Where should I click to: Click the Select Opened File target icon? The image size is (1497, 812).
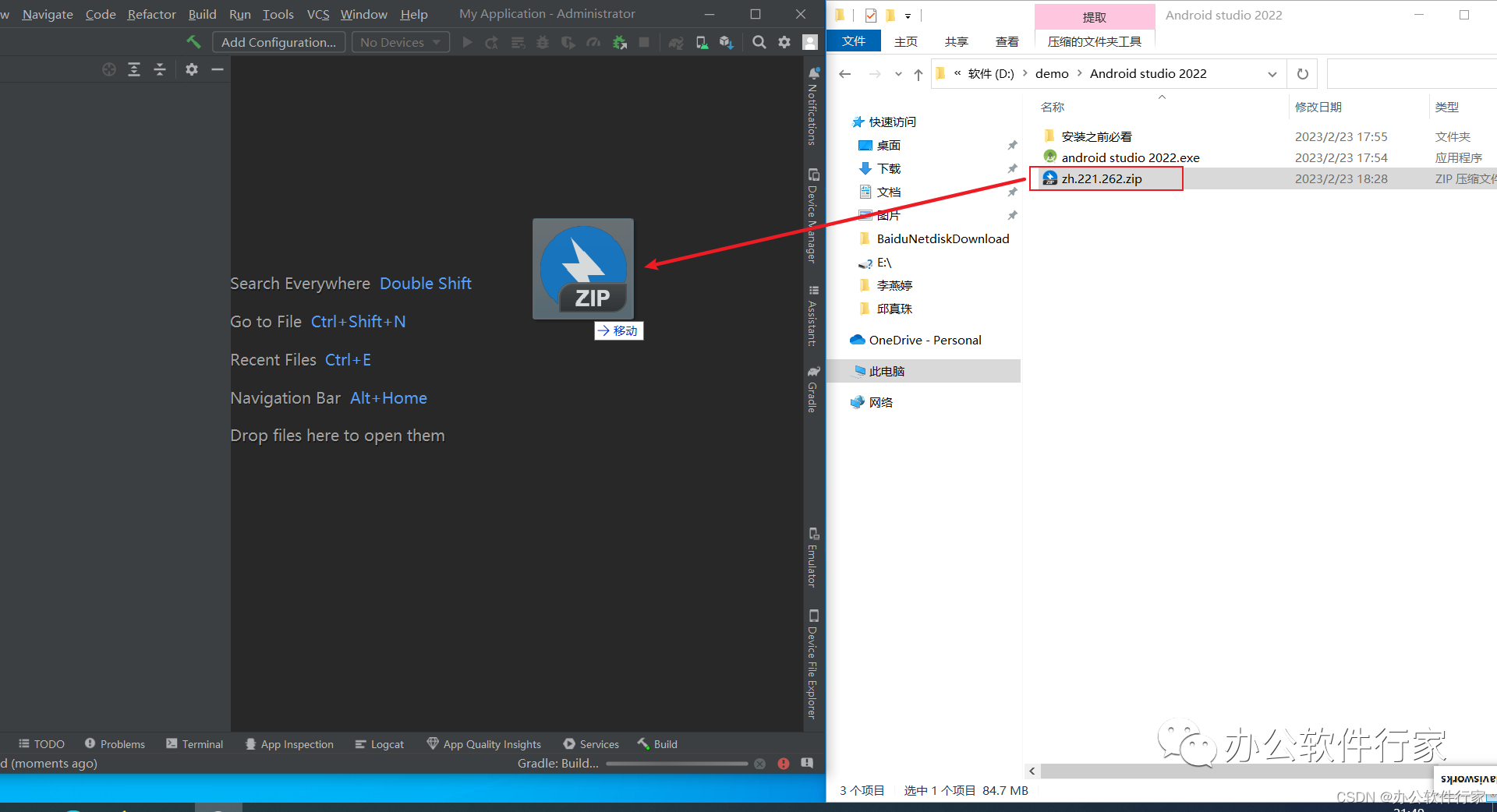pos(109,69)
